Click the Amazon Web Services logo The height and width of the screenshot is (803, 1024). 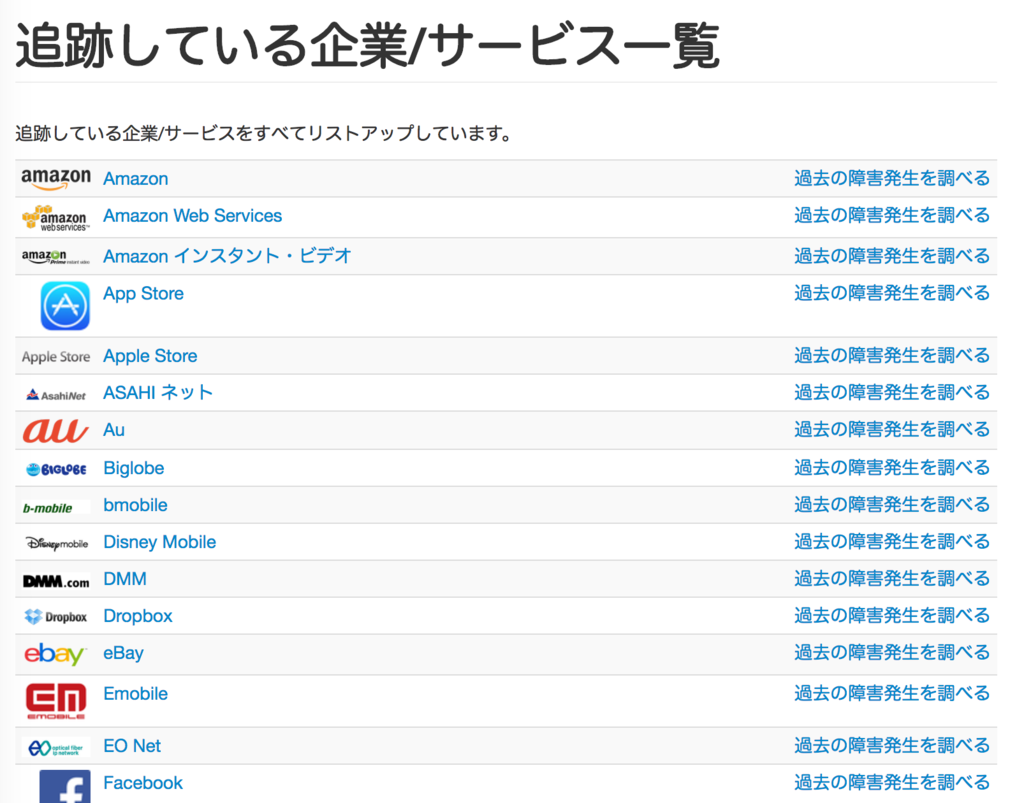[56, 218]
